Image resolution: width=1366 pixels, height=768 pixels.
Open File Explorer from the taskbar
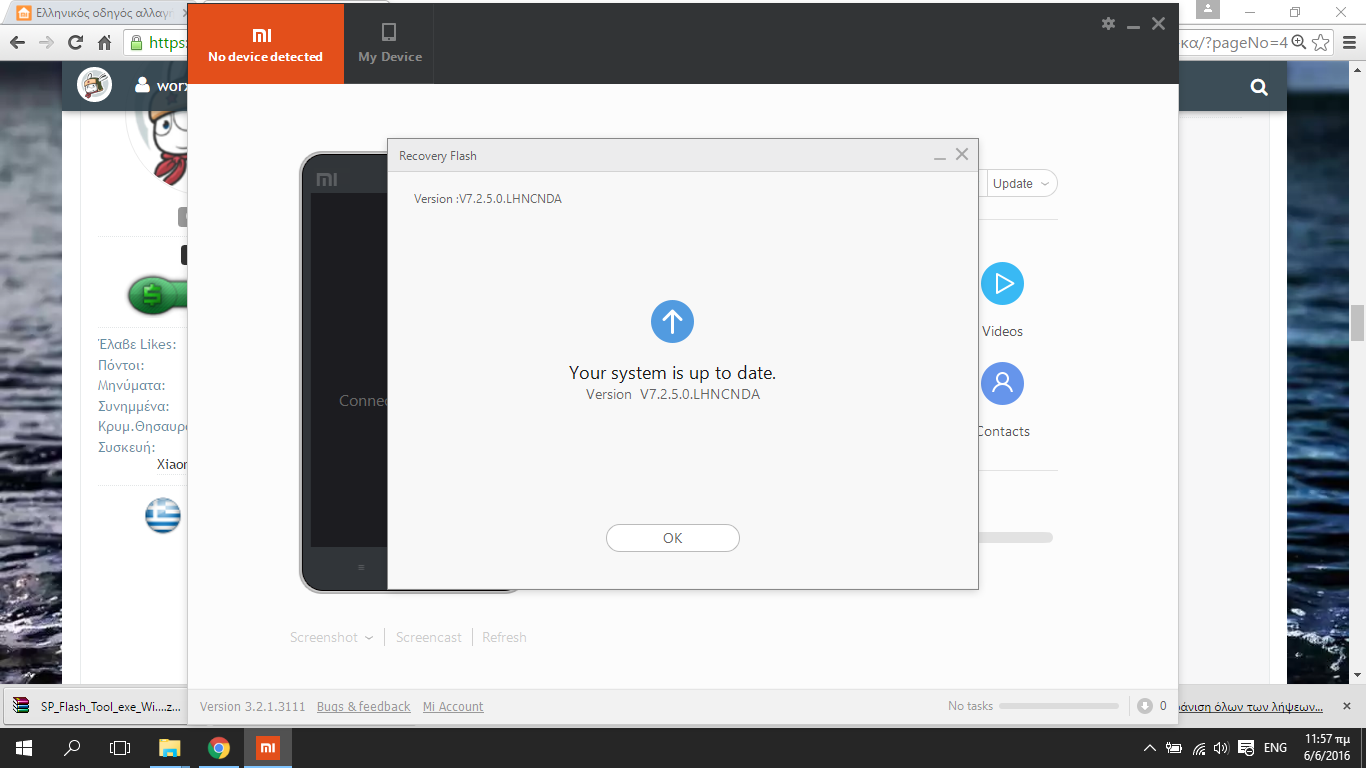point(170,748)
